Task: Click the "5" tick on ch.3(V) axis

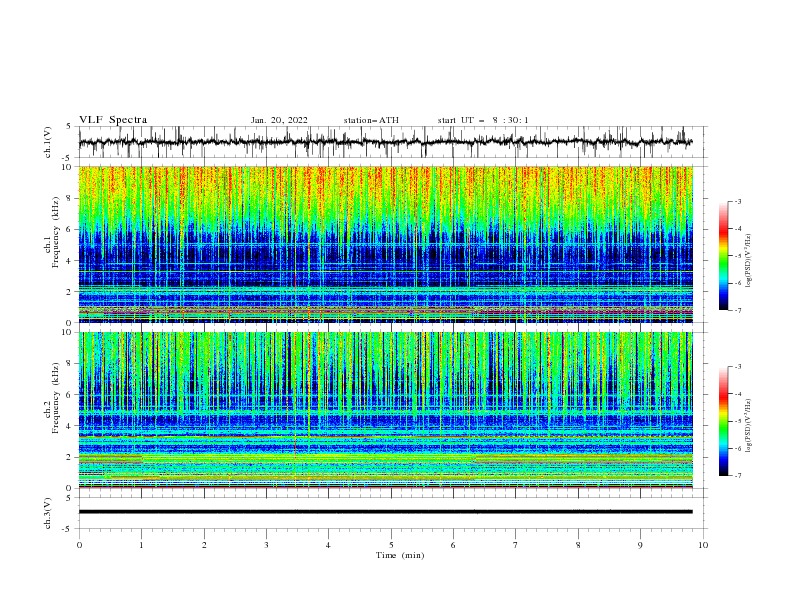Action: coord(70,497)
